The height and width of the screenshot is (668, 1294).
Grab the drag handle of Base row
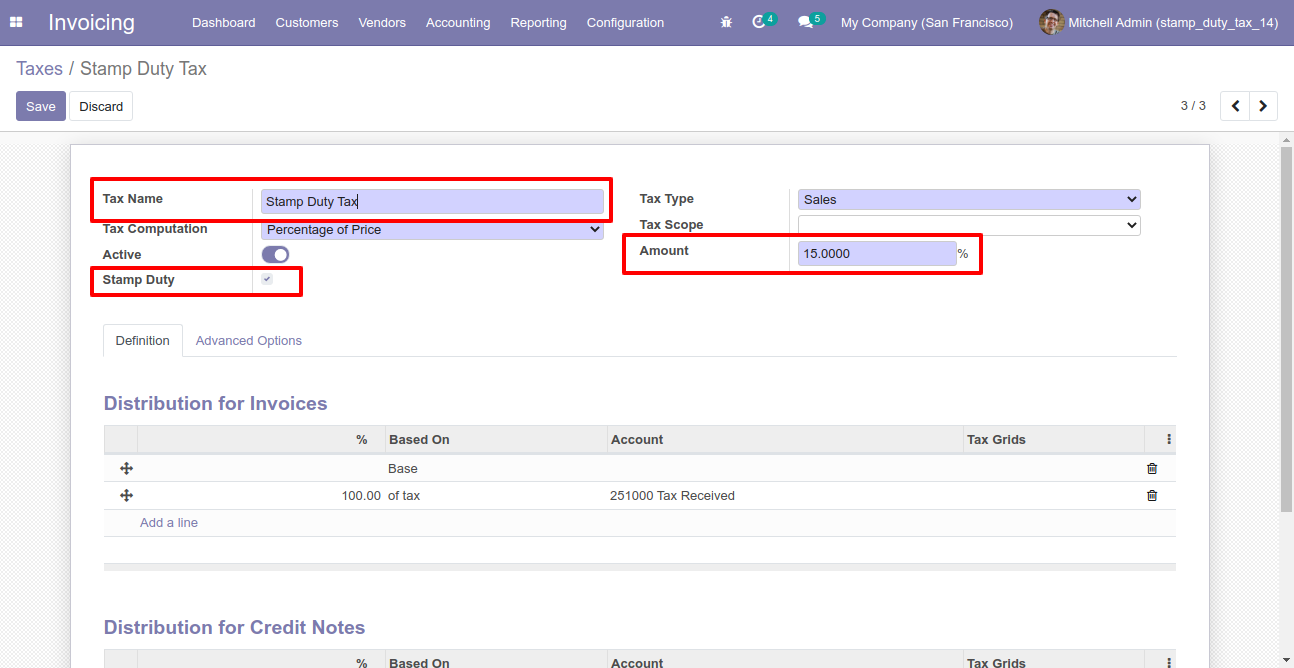pos(127,468)
